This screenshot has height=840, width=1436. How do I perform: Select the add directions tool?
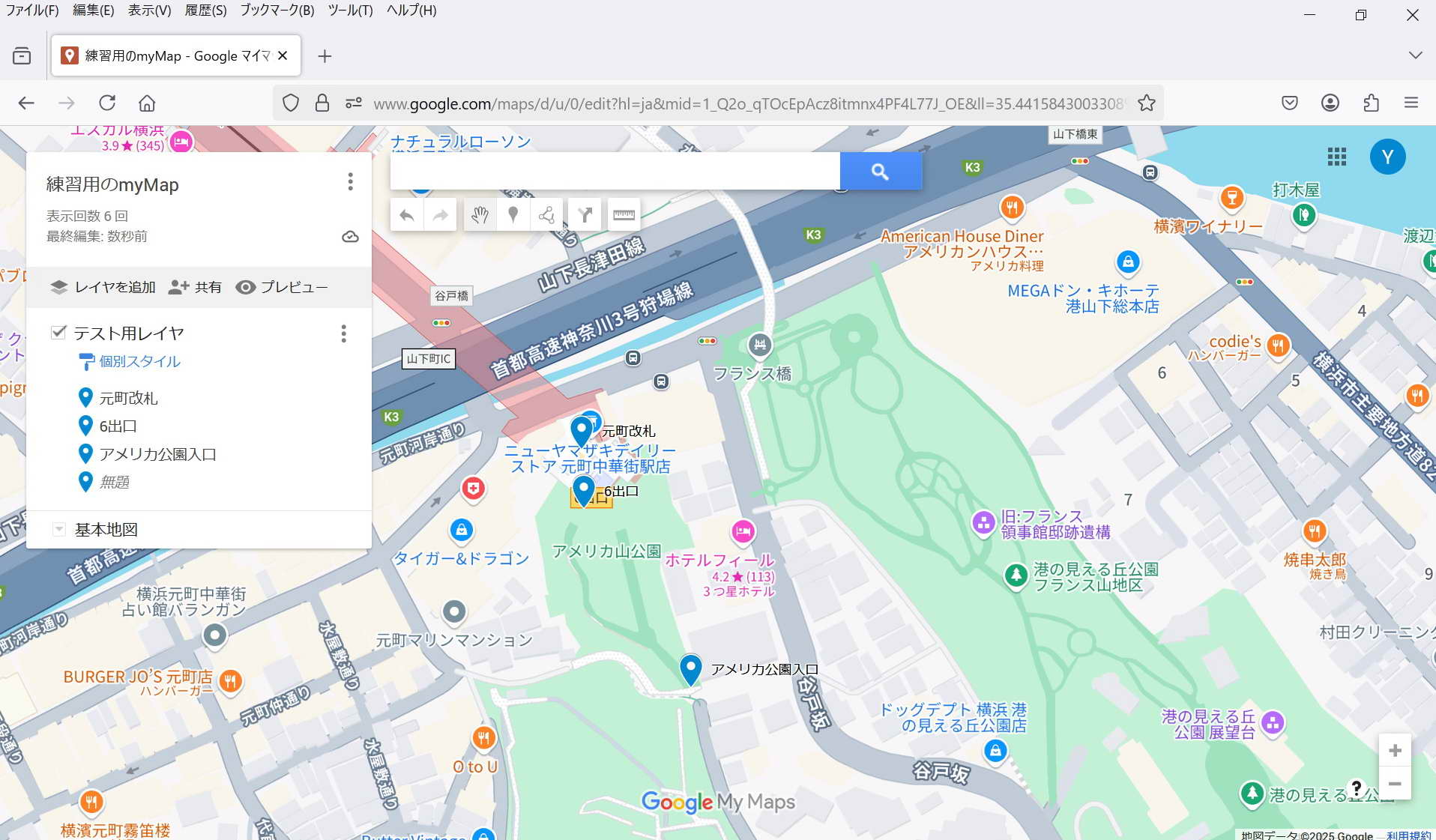(585, 216)
